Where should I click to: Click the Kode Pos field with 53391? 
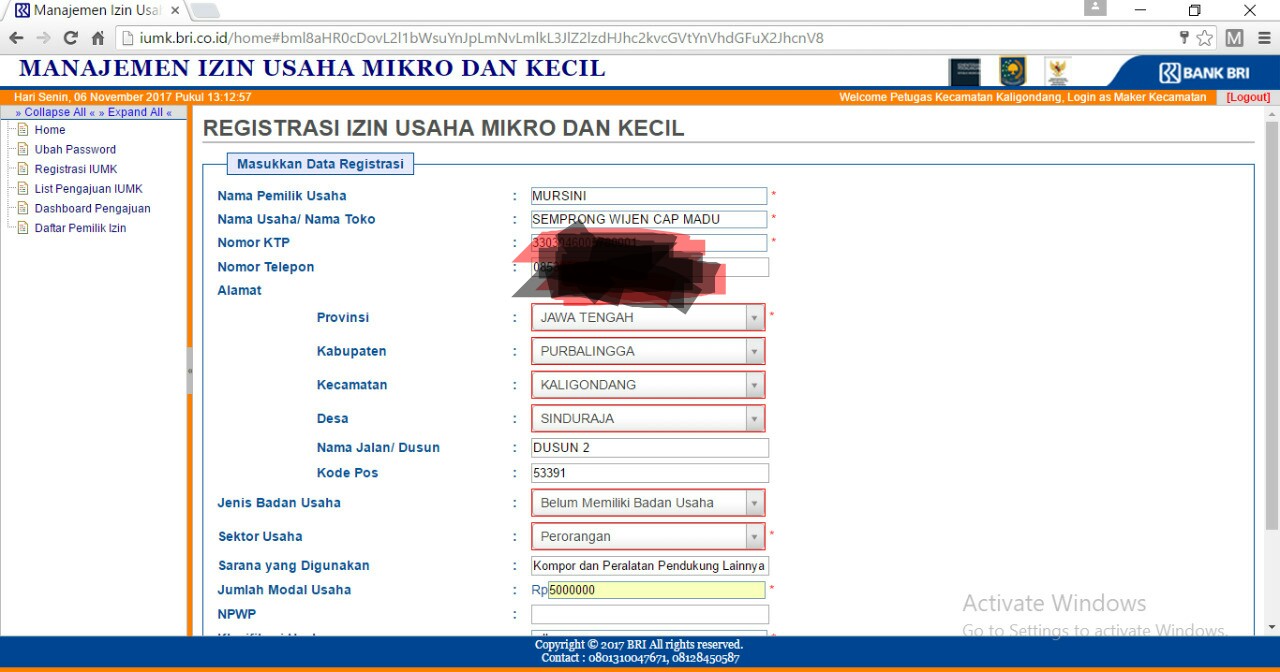tap(650, 473)
